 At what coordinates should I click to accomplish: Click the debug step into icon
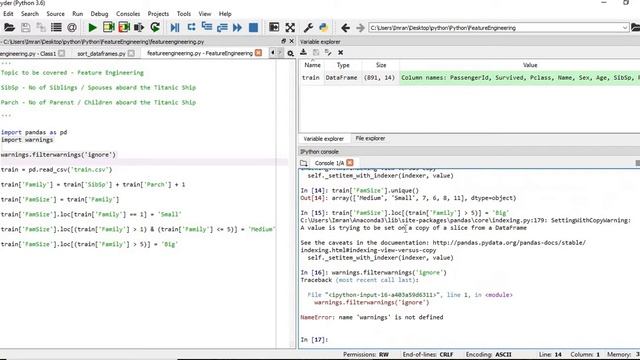207,28
